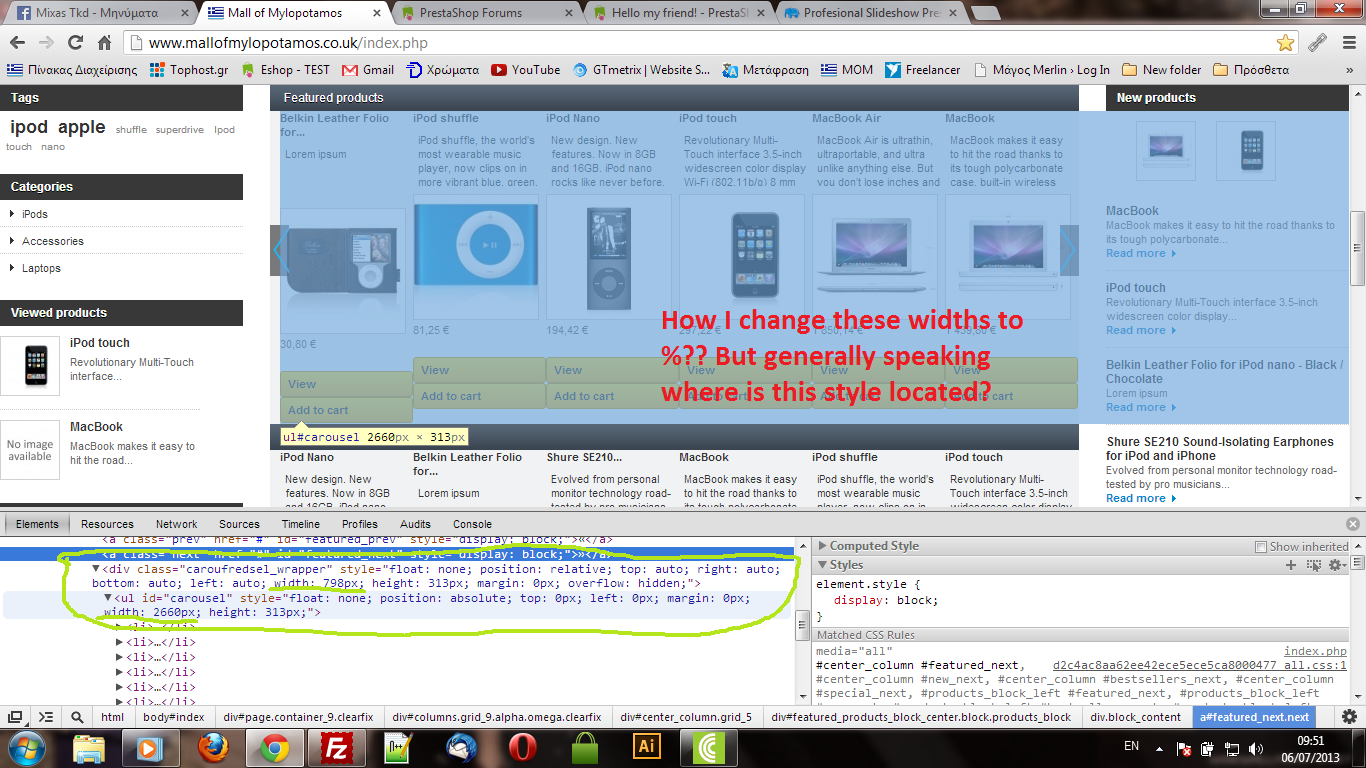Add Belkin Leather Folio to cart

pyautogui.click(x=346, y=410)
